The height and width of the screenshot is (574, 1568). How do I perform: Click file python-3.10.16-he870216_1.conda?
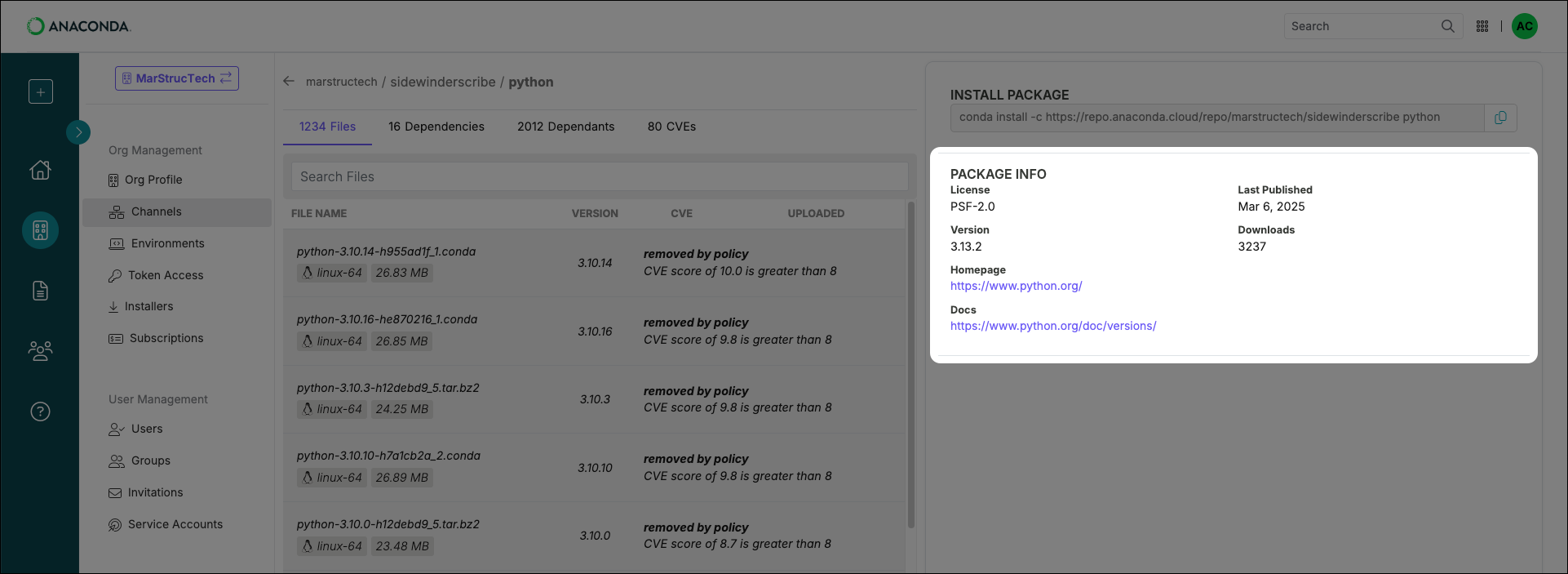[388, 319]
